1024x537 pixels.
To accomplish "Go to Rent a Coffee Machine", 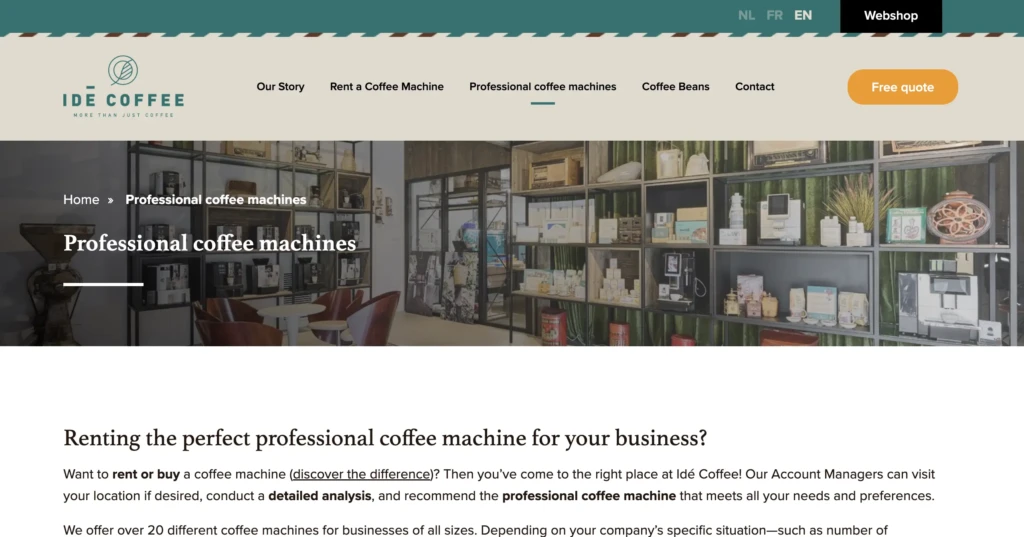I will coord(387,86).
